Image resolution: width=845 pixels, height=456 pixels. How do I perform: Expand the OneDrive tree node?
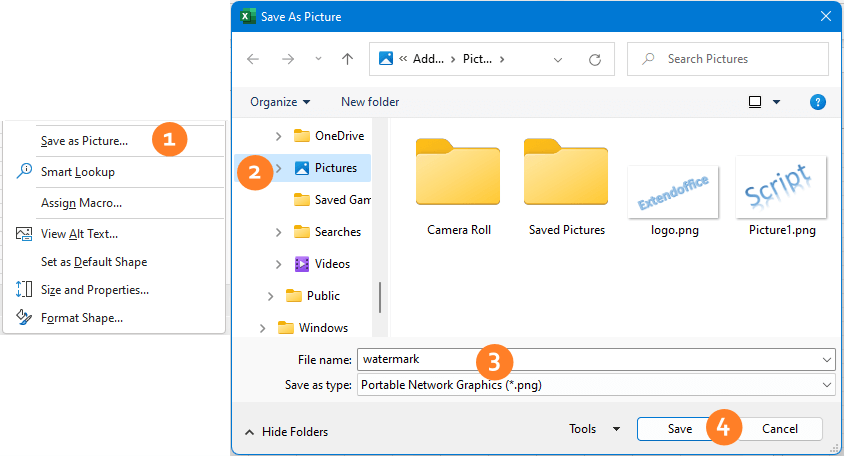click(278, 136)
